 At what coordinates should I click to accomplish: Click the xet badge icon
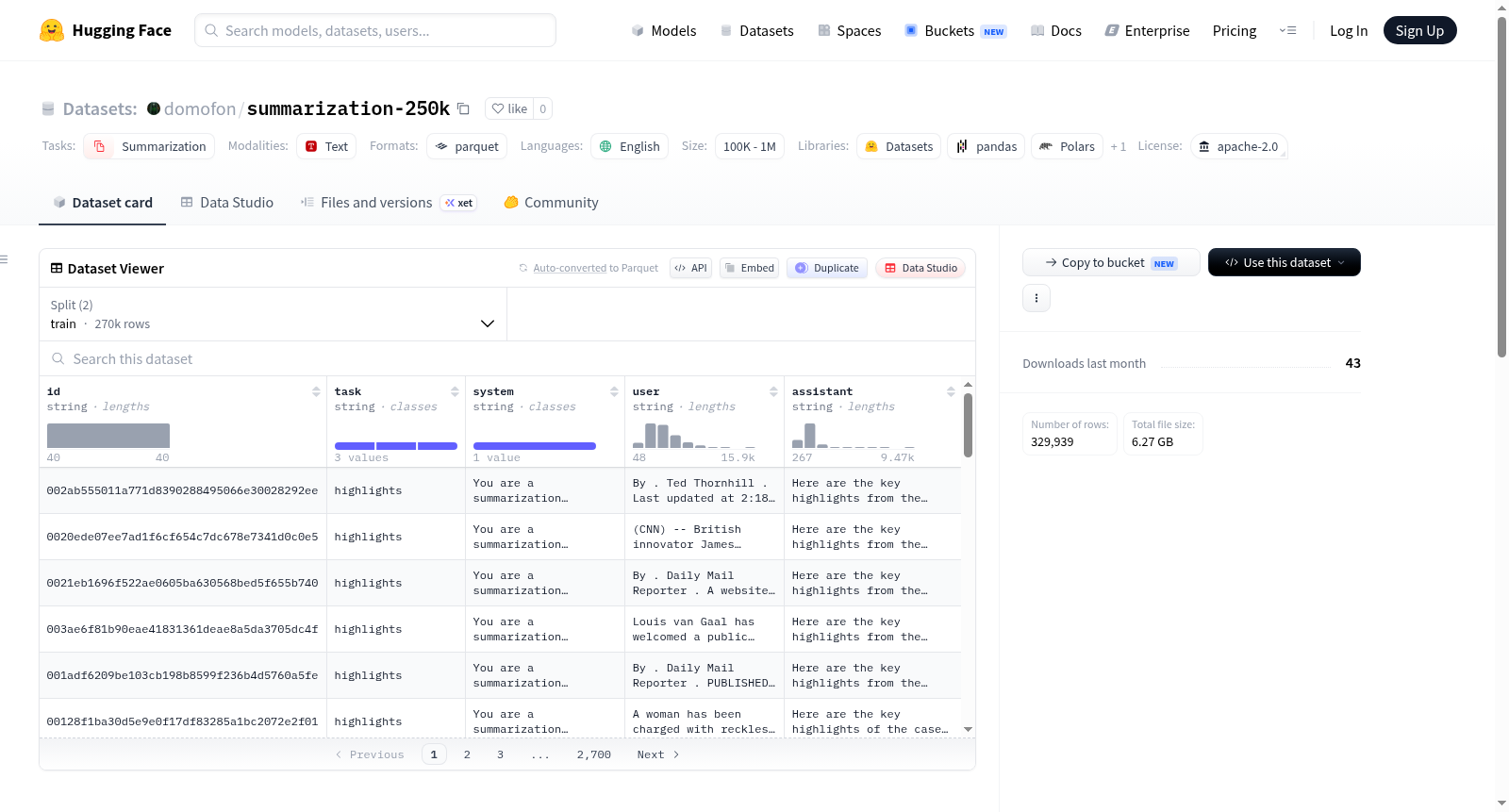coord(459,203)
